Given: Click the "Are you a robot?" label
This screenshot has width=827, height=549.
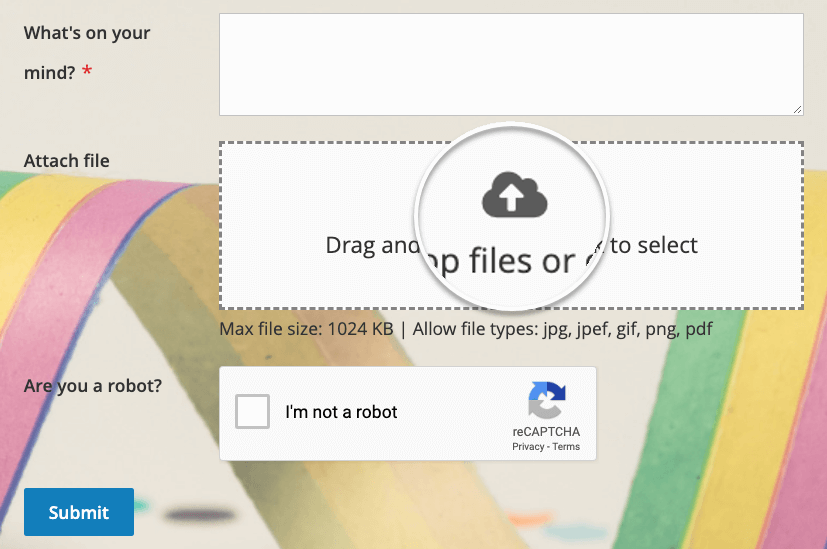Looking at the screenshot, I should [x=93, y=386].
